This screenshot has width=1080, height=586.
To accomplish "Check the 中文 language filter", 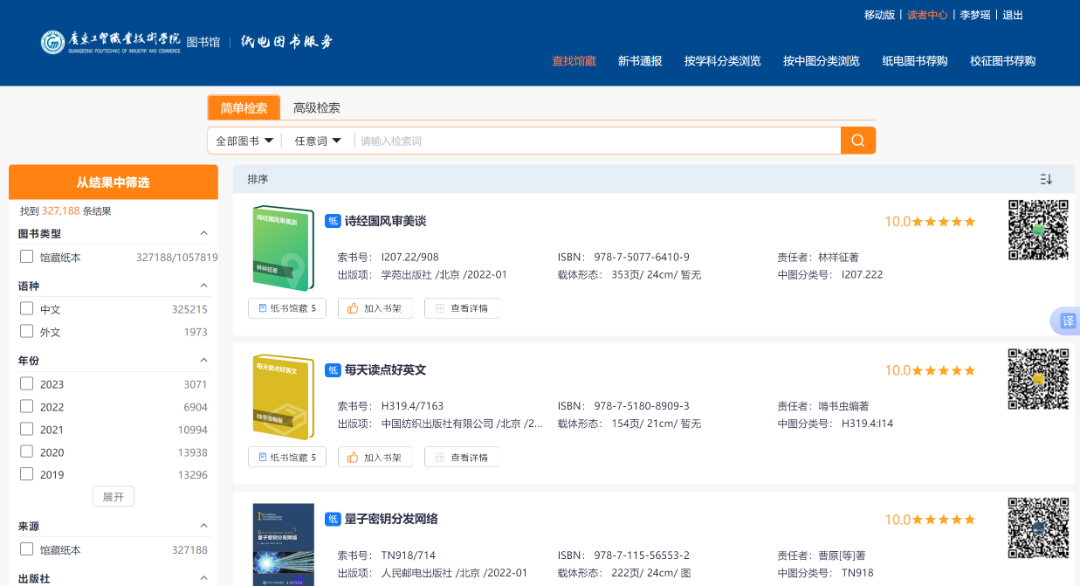I will coord(26,308).
